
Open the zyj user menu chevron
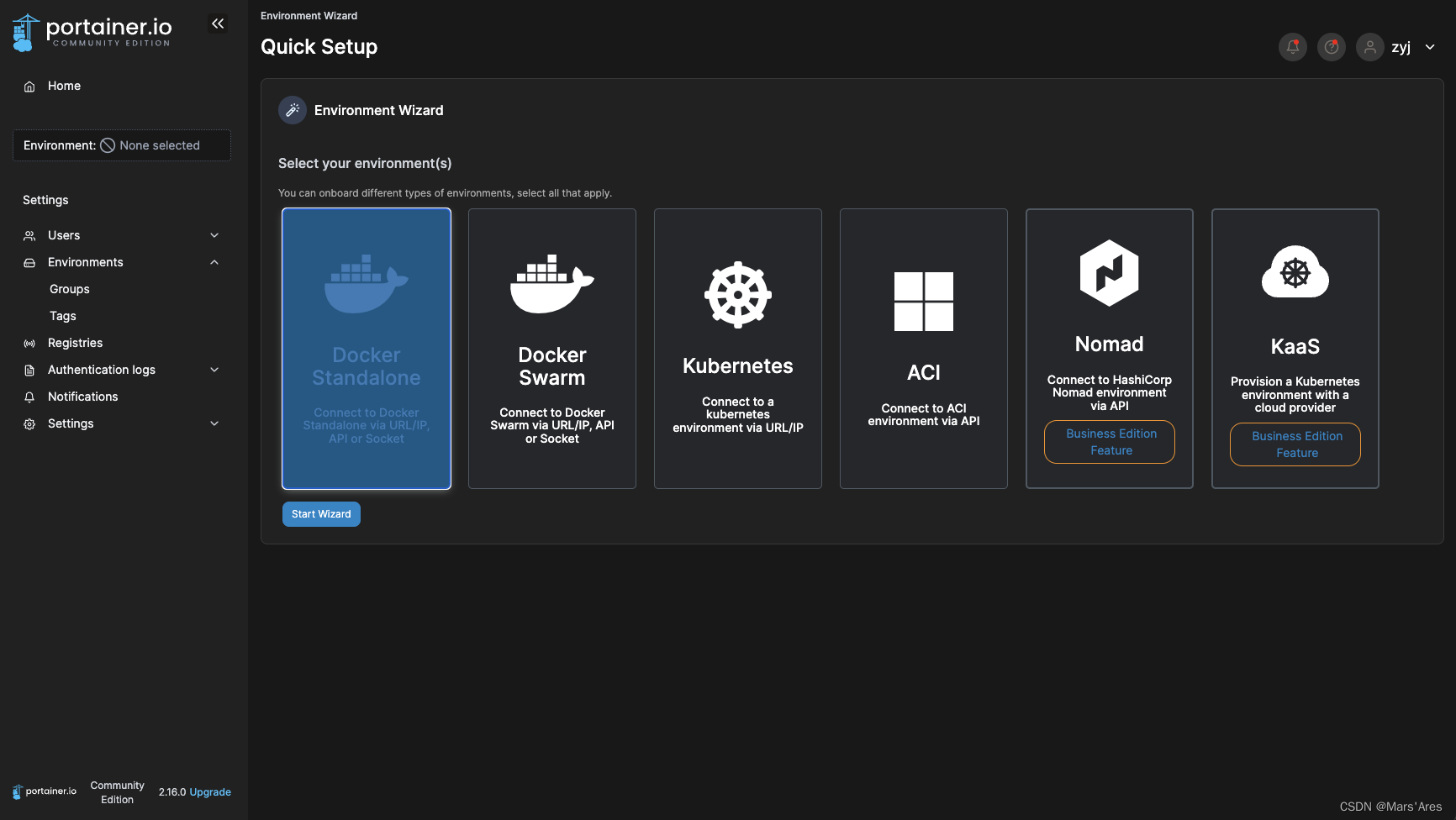tap(1430, 47)
